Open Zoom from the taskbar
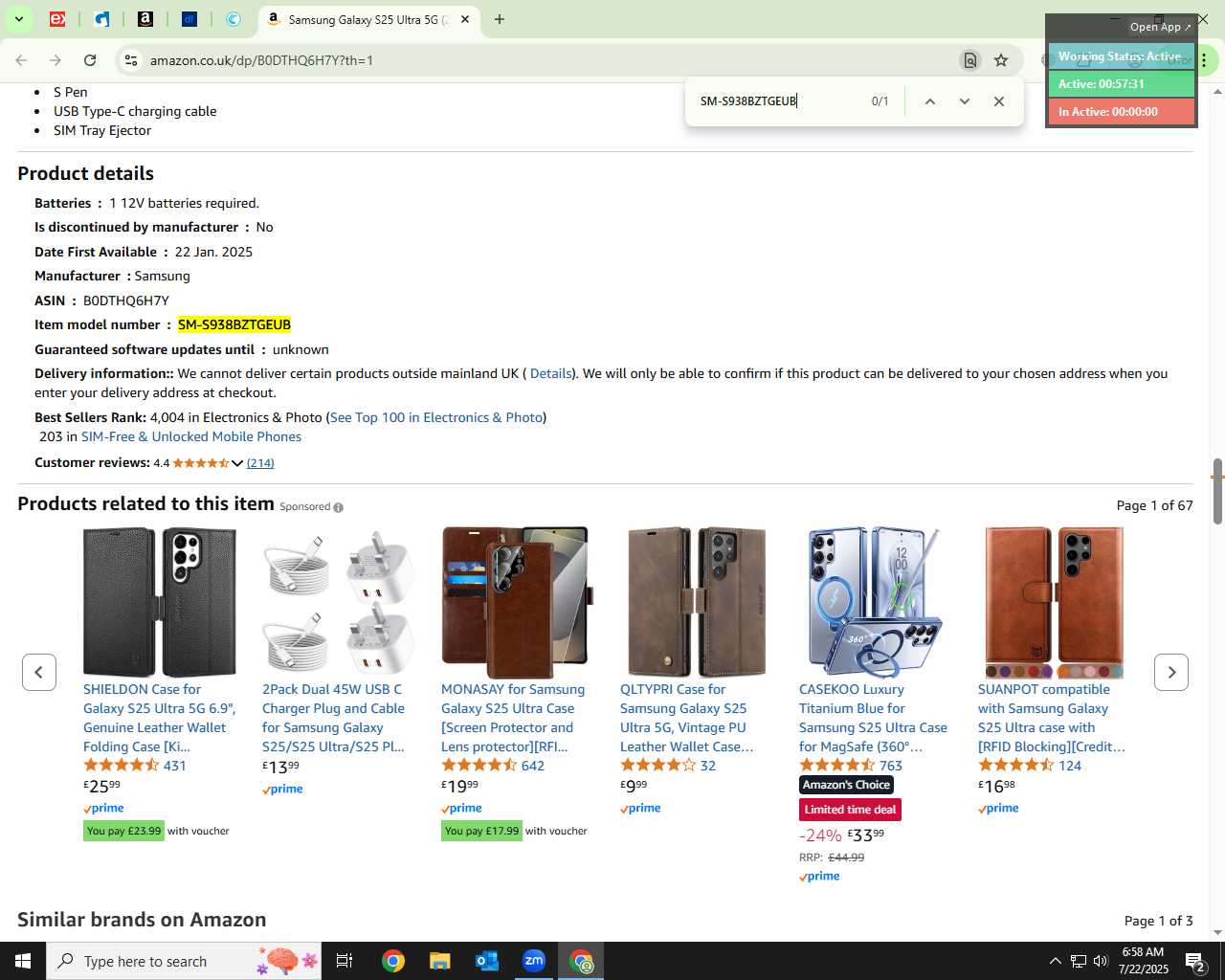The width and height of the screenshot is (1225, 980). tap(534, 961)
